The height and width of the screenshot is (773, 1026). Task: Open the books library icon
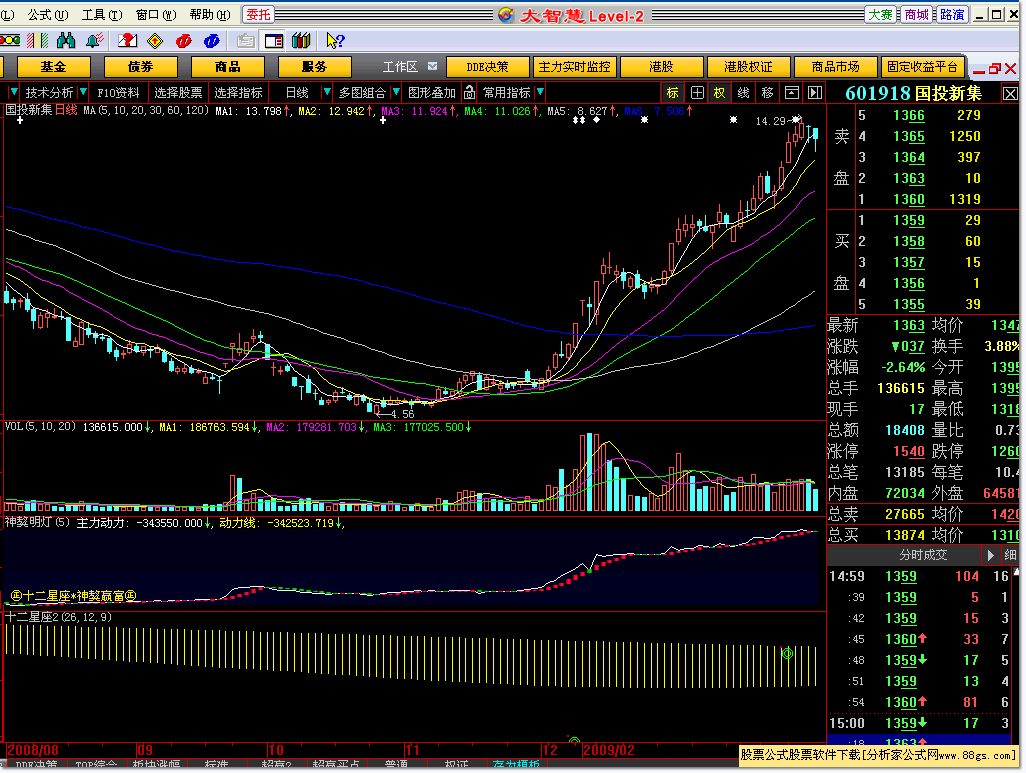(302, 41)
